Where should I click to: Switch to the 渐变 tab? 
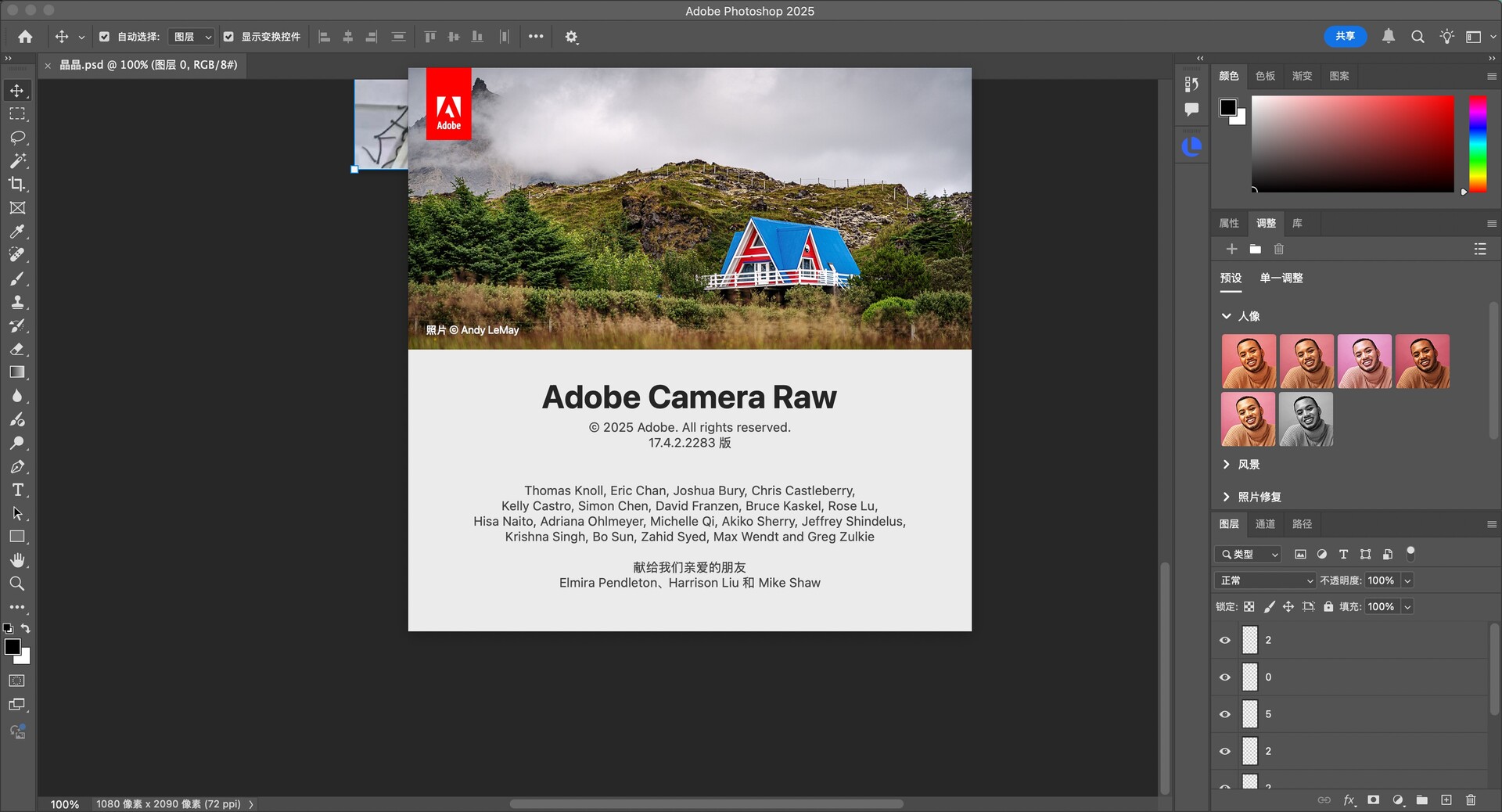(1302, 76)
